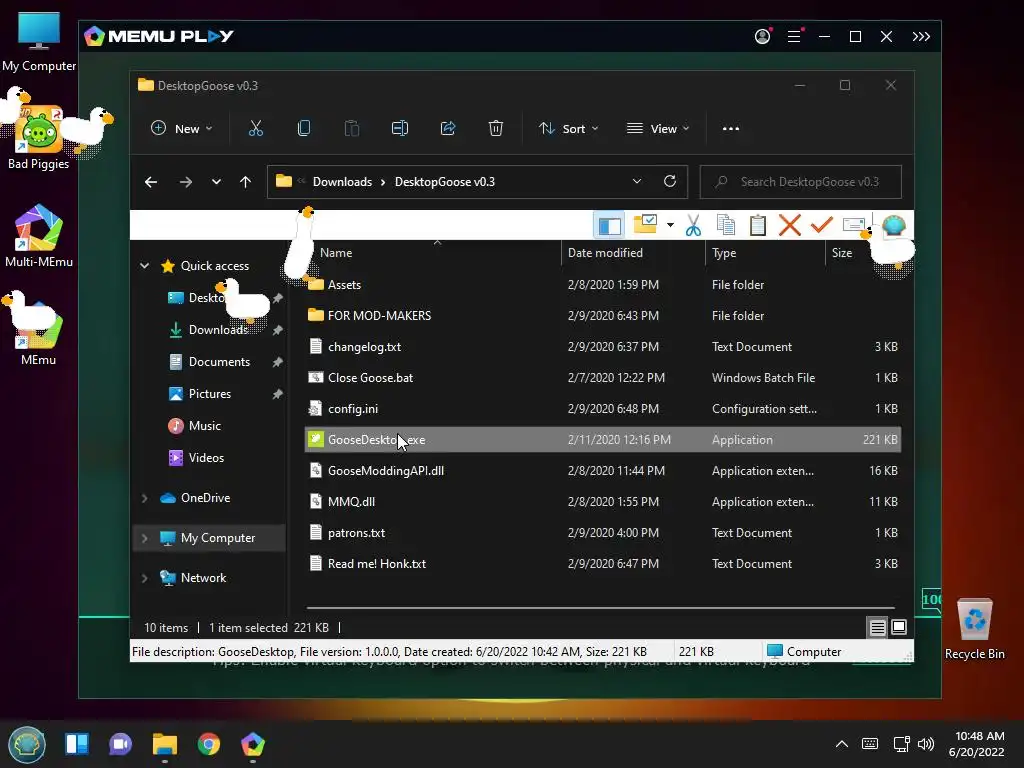Open Videos in the navigation pane

(206, 458)
